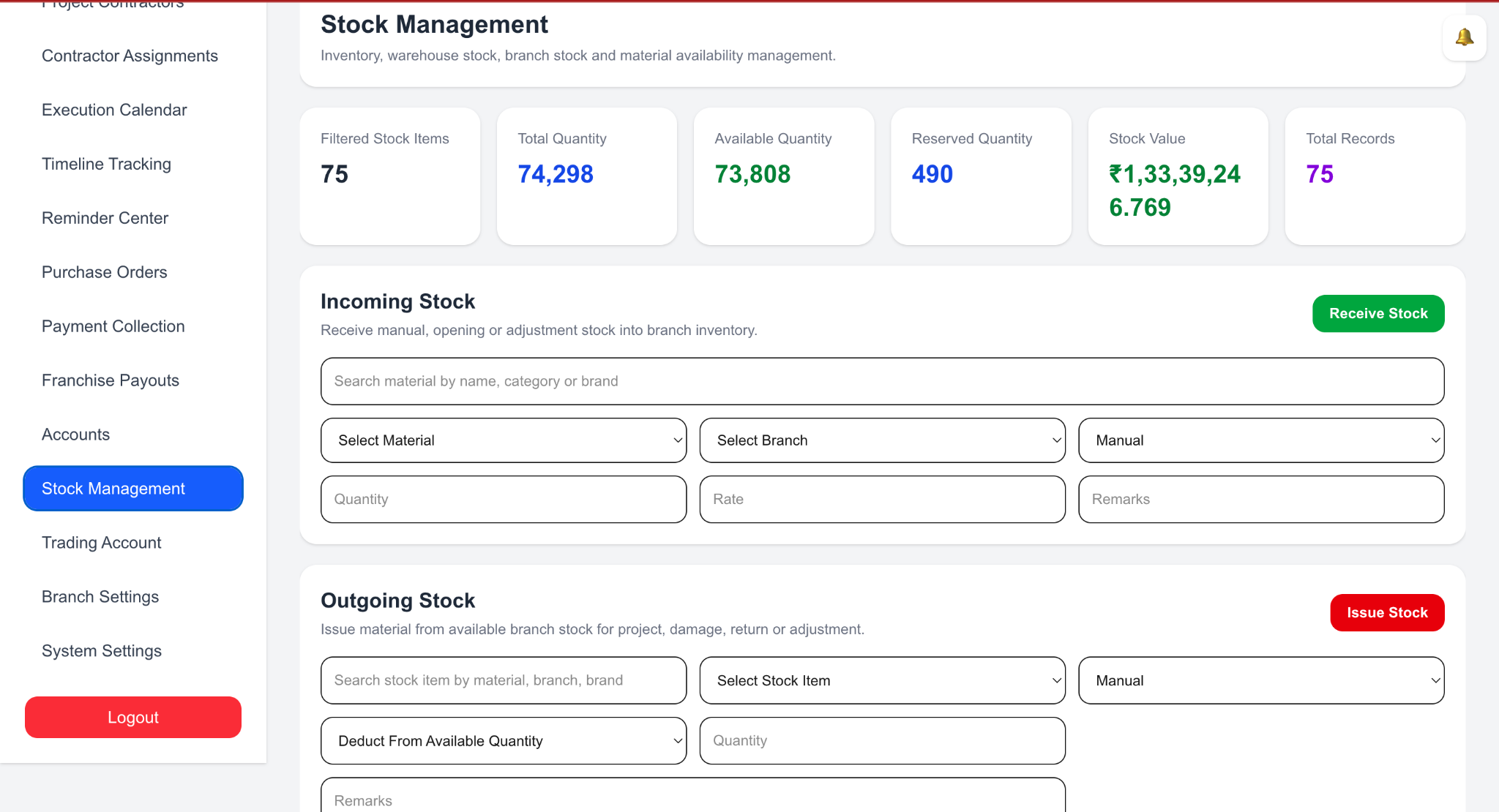Click the green Receive Stock button
This screenshot has height=812, width=1499.
coord(1378,314)
